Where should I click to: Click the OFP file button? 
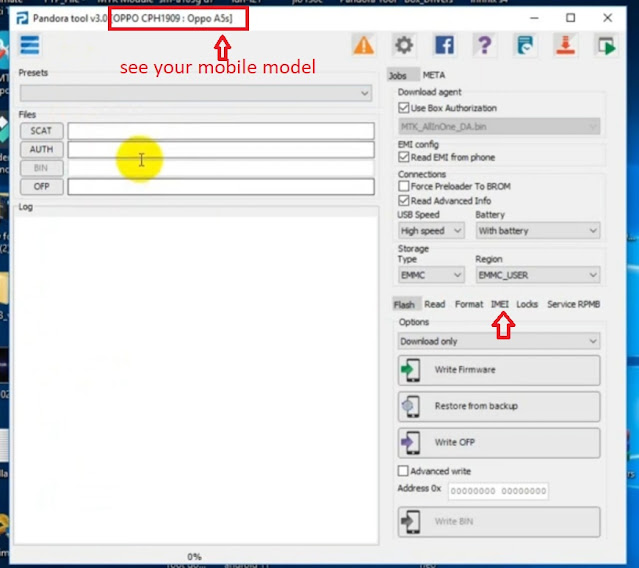42,187
